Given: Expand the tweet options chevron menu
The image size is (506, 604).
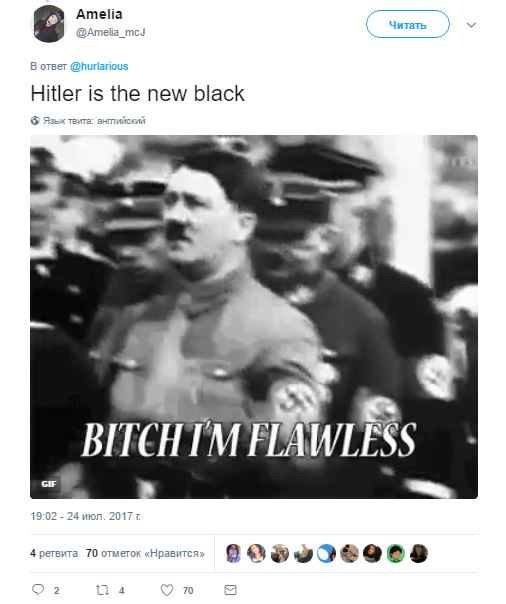Looking at the screenshot, I should pos(471,25).
